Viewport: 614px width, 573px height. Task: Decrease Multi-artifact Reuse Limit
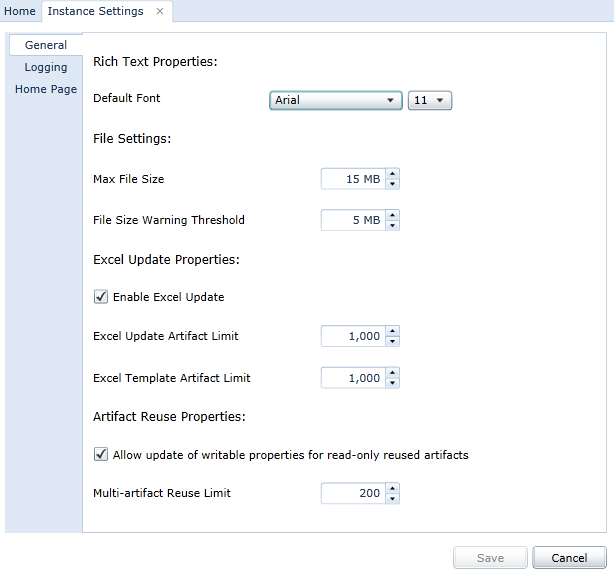pyautogui.click(x=392, y=499)
